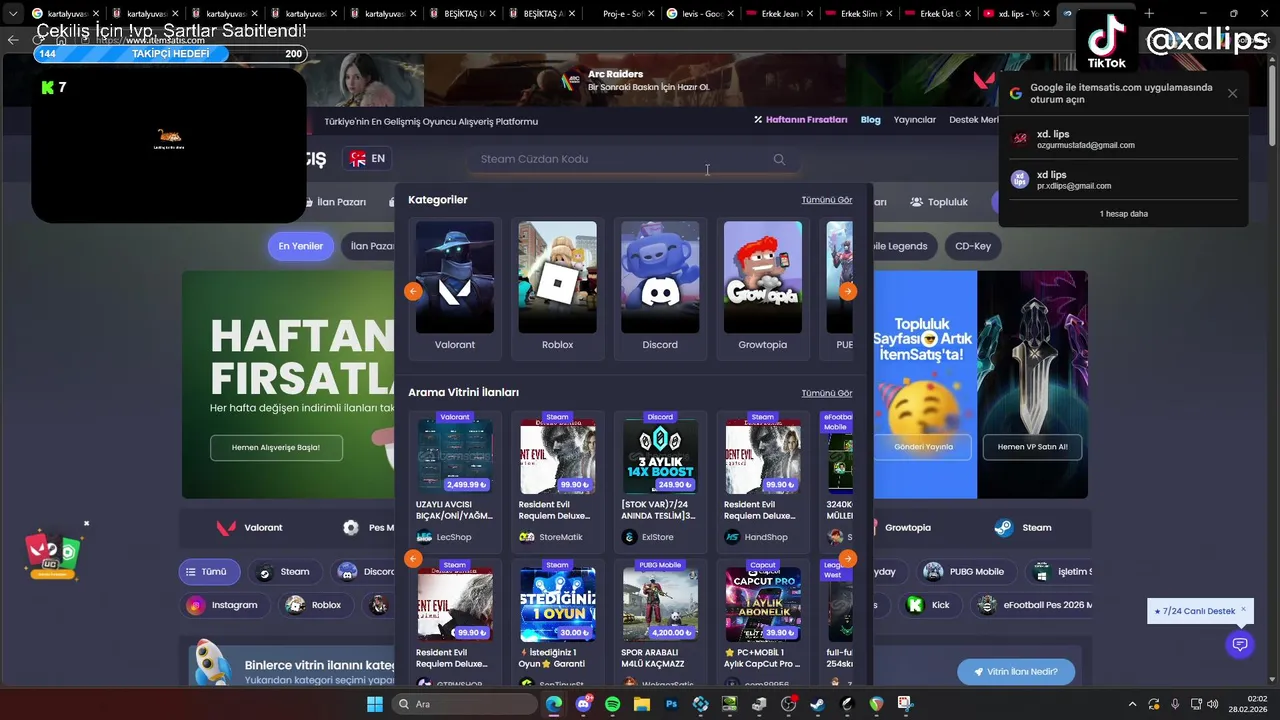Open the Discord category card
Viewport: 1280px width, 720px height.
[660, 288]
